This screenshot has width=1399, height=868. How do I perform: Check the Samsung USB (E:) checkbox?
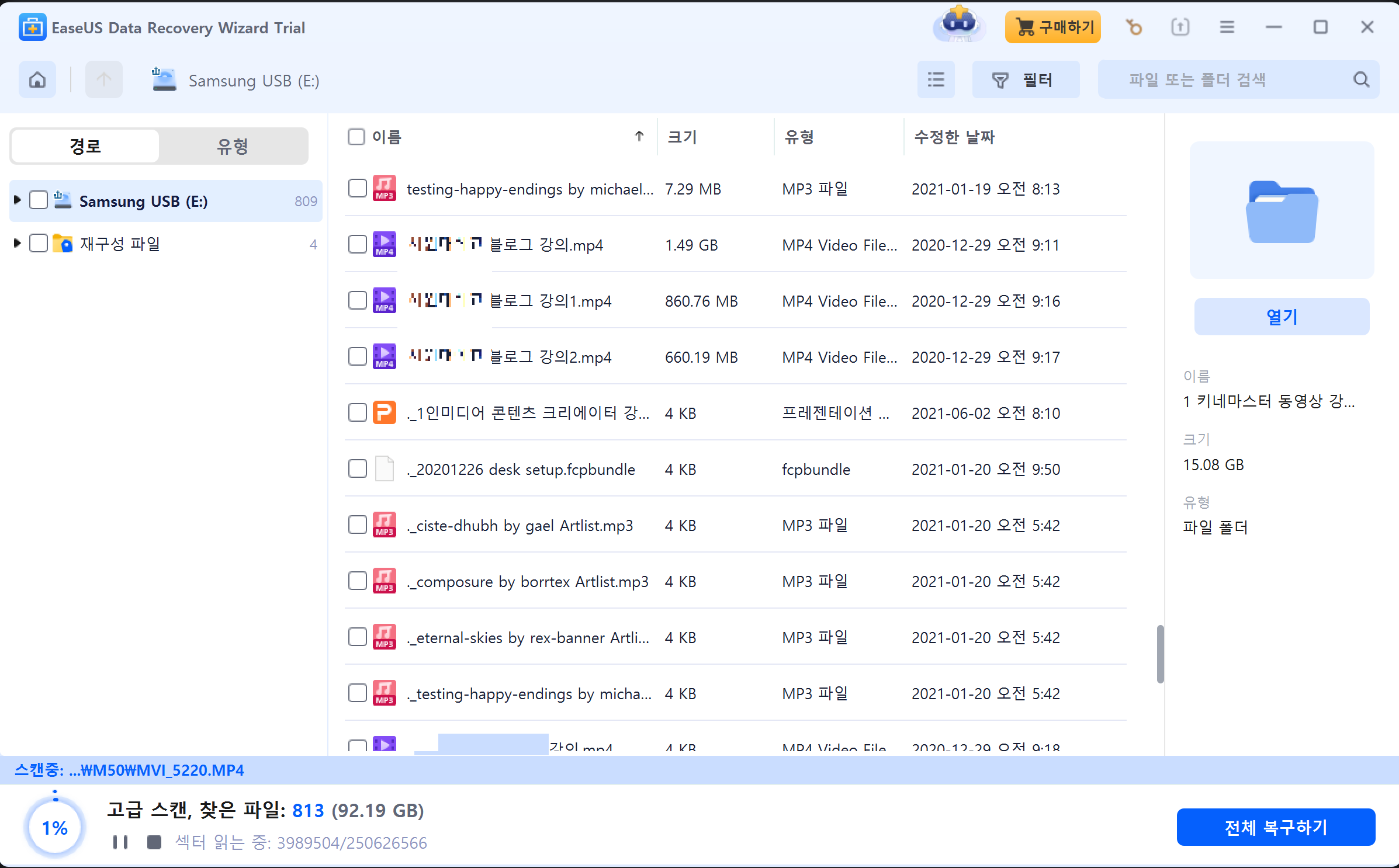coord(39,200)
